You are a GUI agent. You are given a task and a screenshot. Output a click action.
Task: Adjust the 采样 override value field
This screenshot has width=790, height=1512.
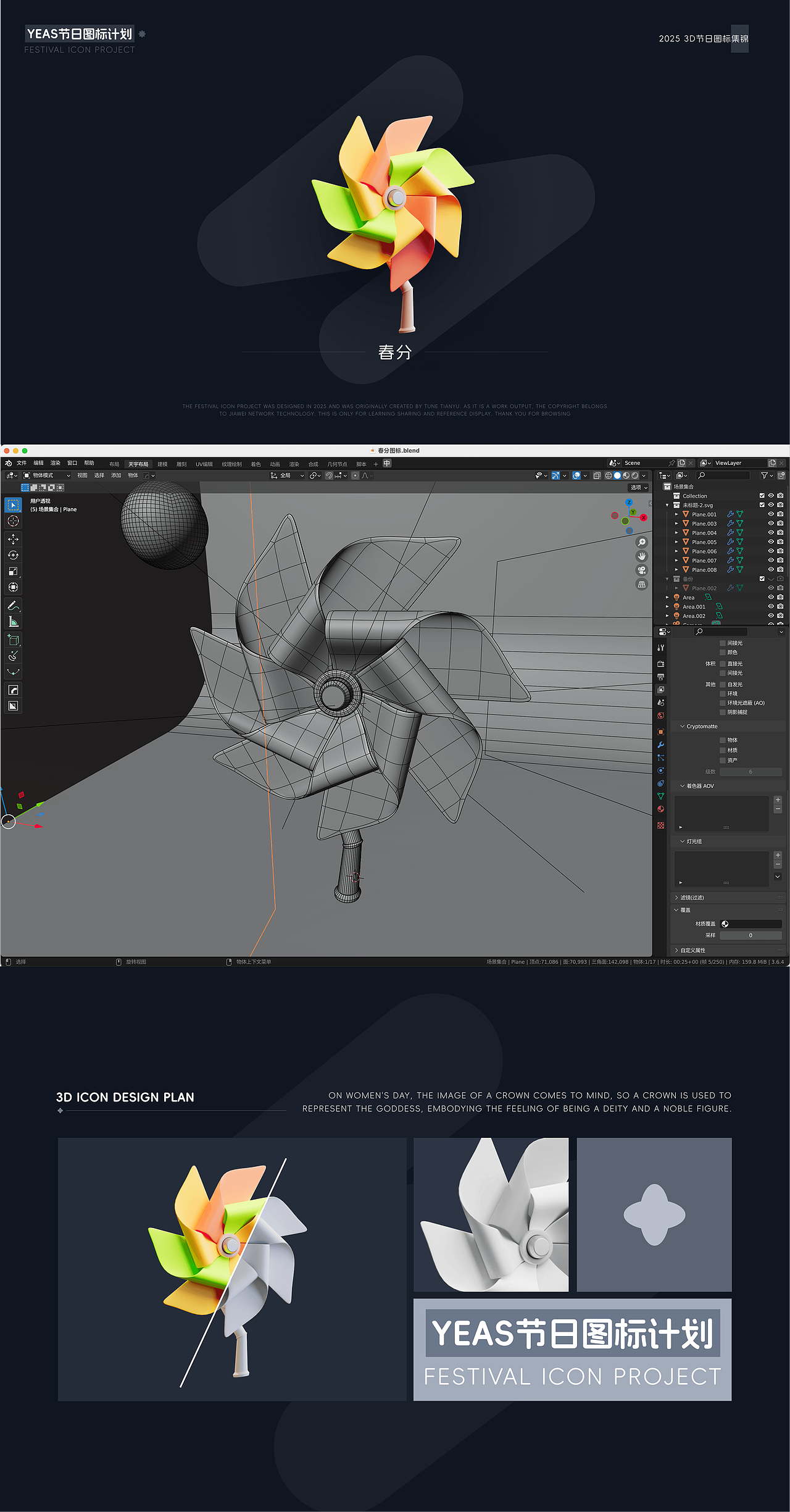tap(750, 935)
